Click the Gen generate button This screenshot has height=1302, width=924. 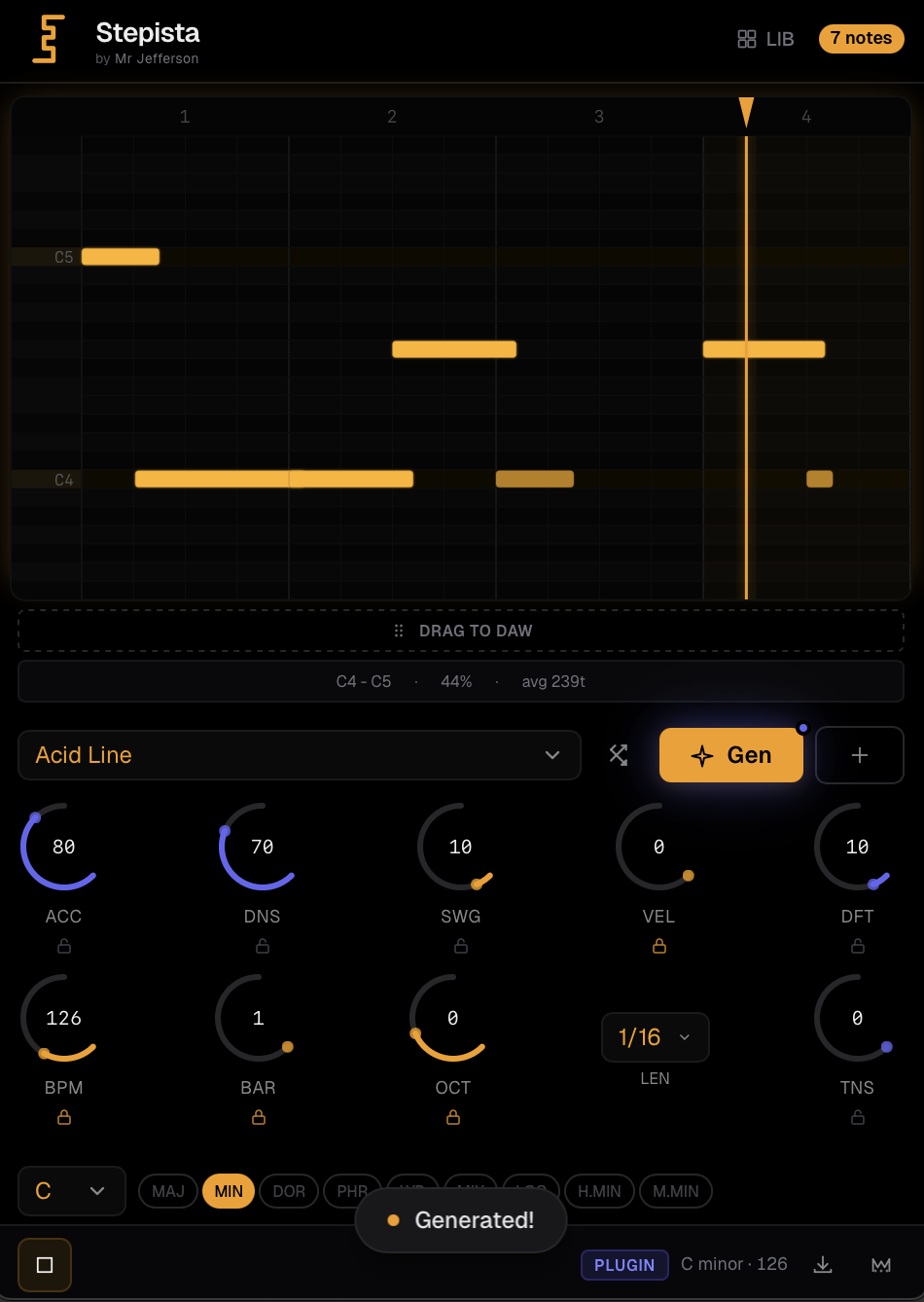(x=731, y=755)
